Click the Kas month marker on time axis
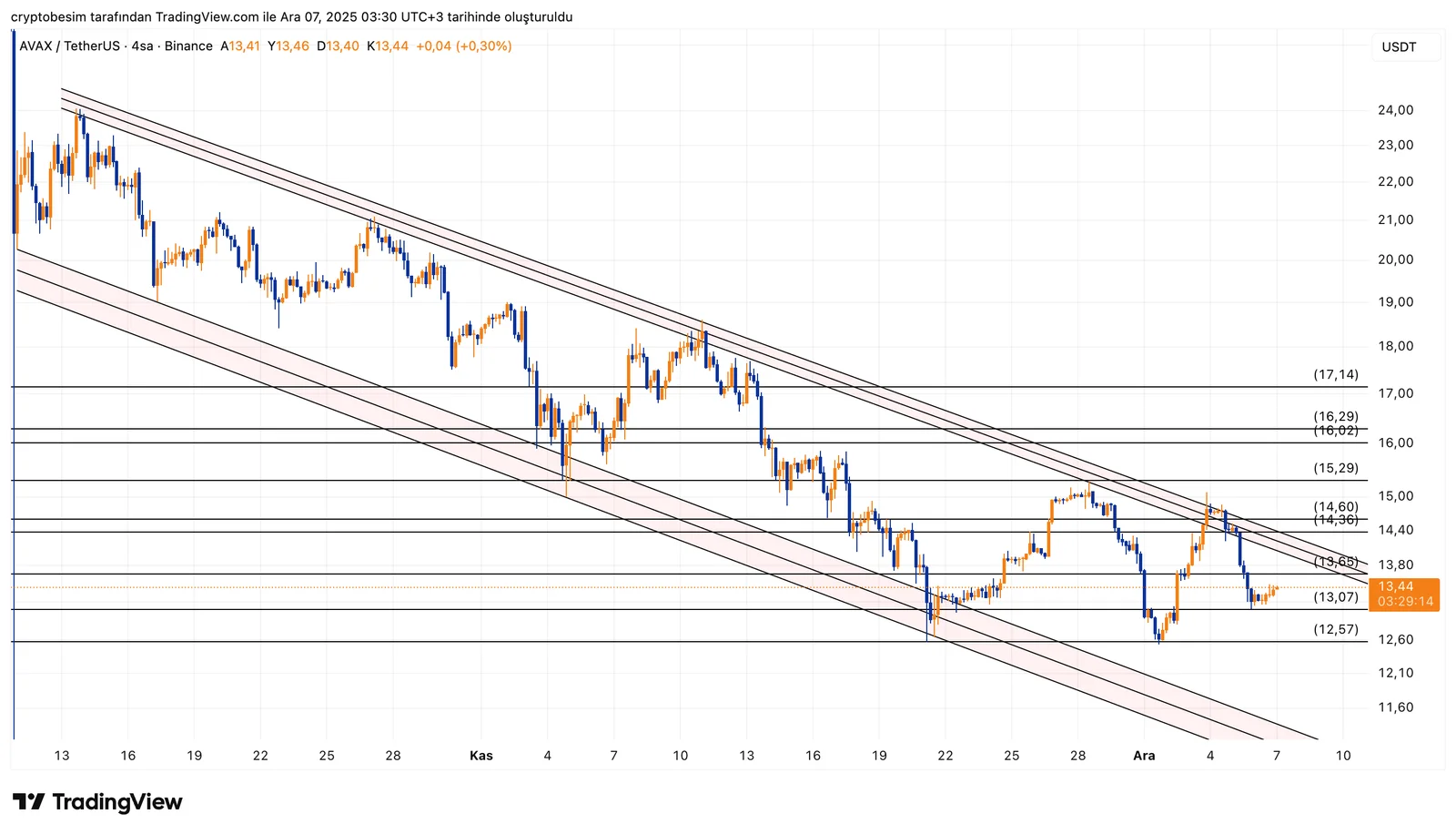This screenshot has width=1456, height=834. tap(480, 756)
